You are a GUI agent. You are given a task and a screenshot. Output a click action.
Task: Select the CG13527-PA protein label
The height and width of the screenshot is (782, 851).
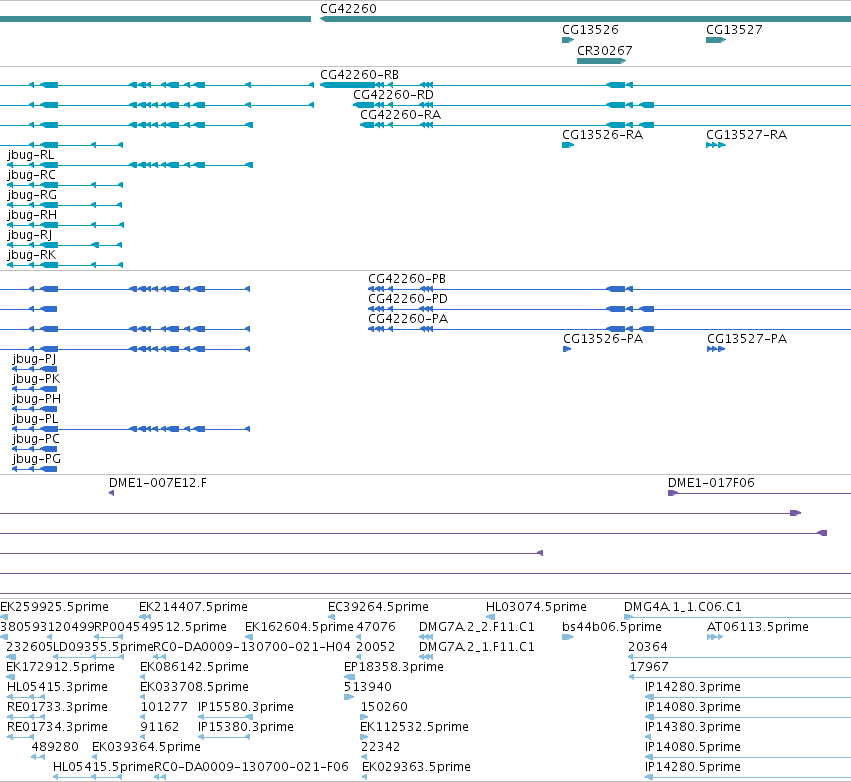pos(747,339)
